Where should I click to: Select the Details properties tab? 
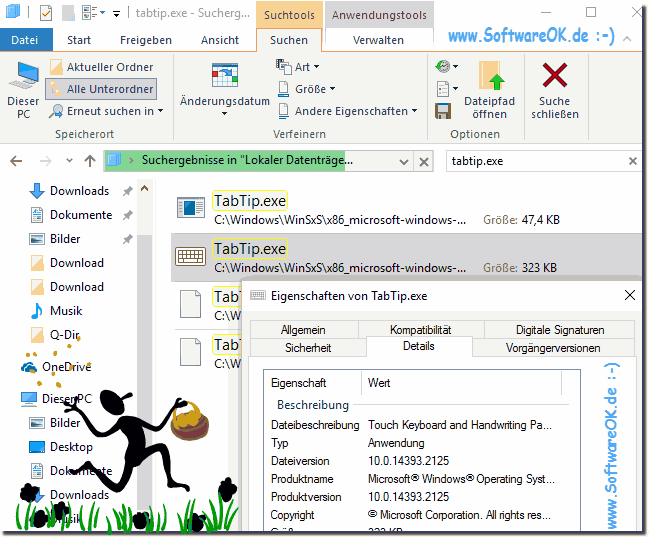pyautogui.click(x=419, y=346)
